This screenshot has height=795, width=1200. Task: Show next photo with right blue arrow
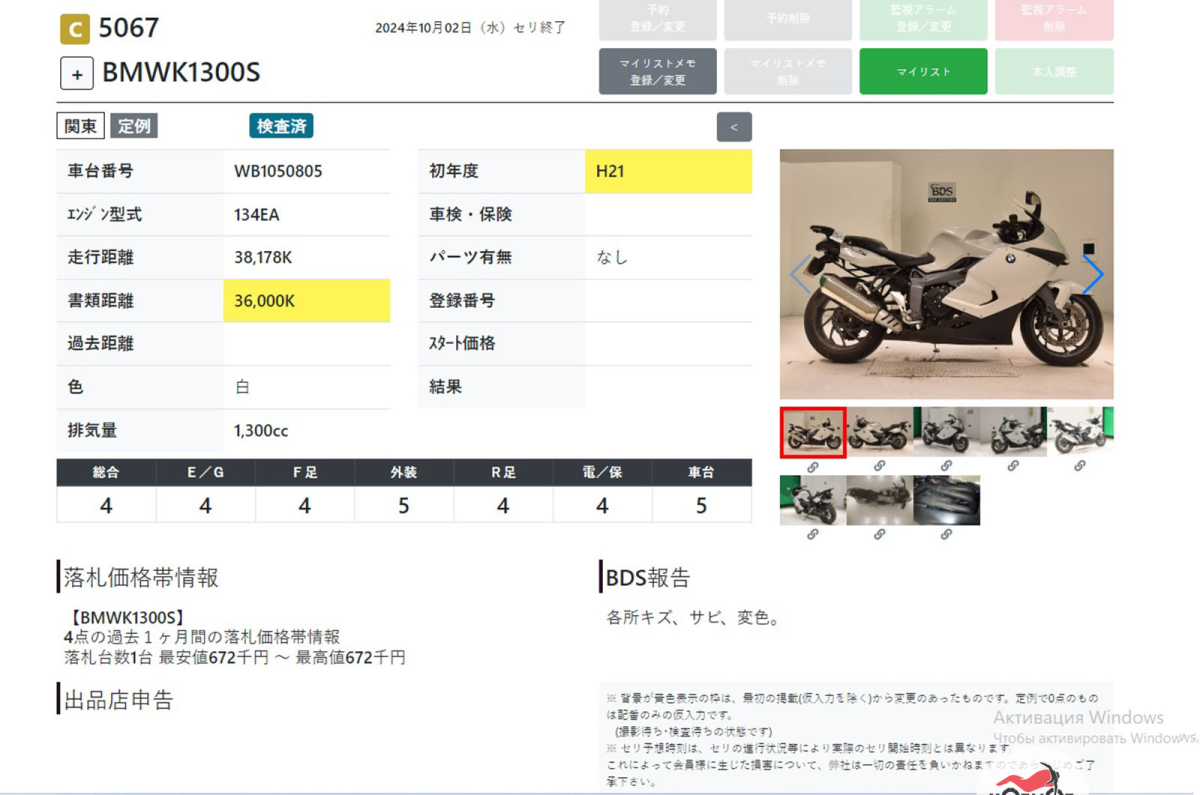click(1093, 274)
